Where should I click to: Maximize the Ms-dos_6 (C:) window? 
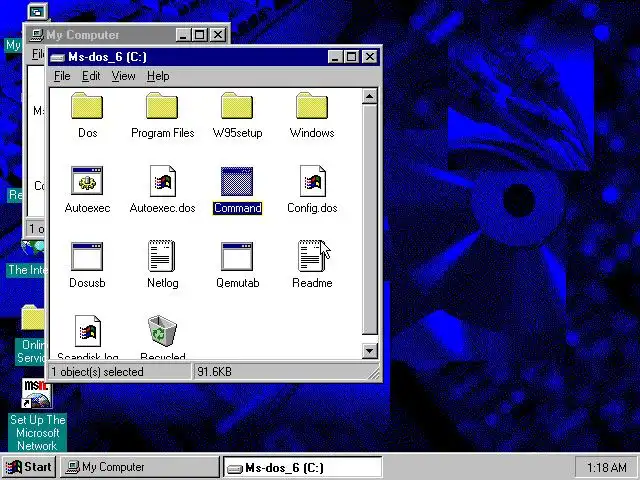click(351, 57)
